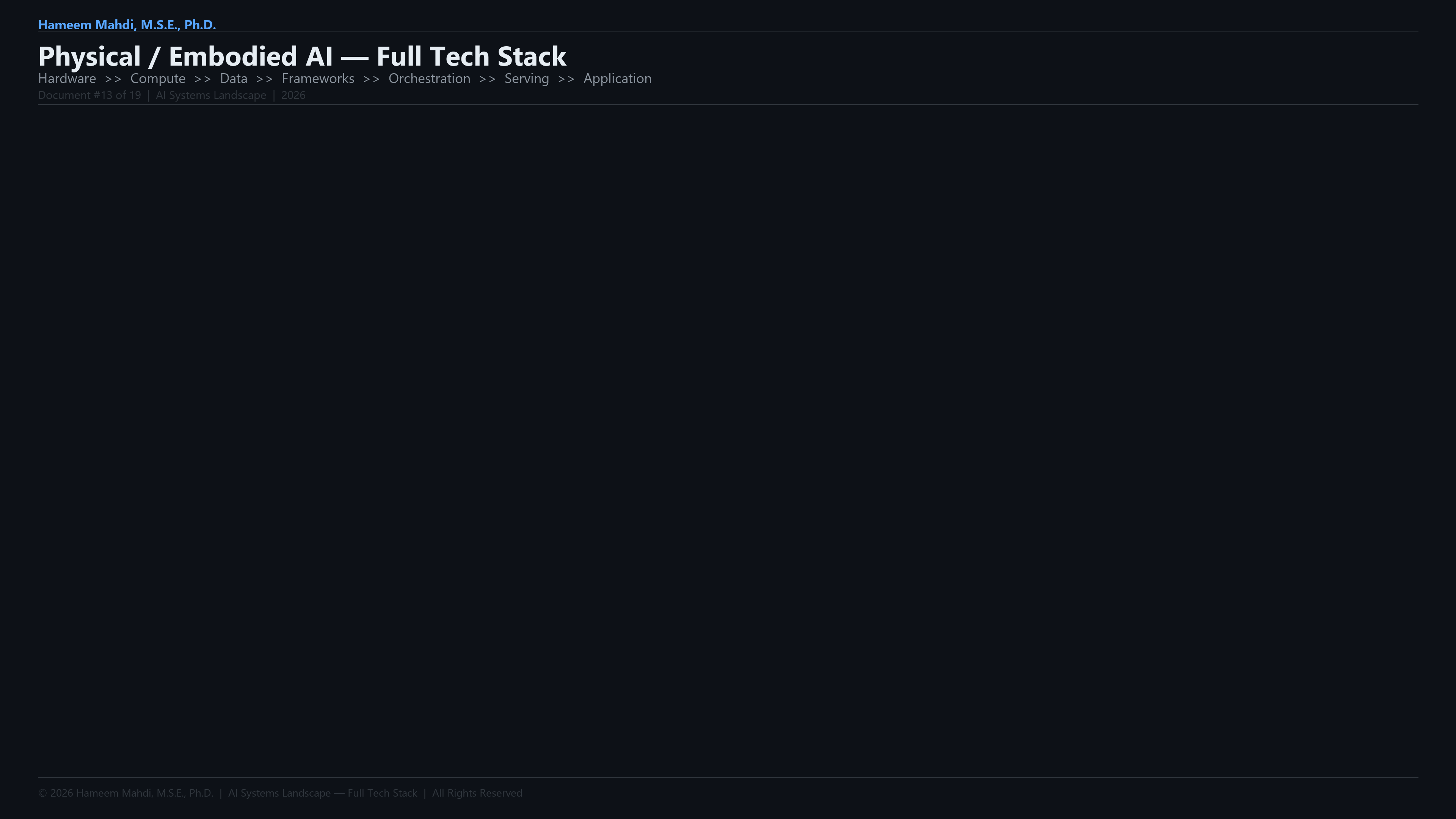Screen dimensions: 1456x819
Task: Click the Document #13 of 19 label
Action: click(x=89, y=96)
